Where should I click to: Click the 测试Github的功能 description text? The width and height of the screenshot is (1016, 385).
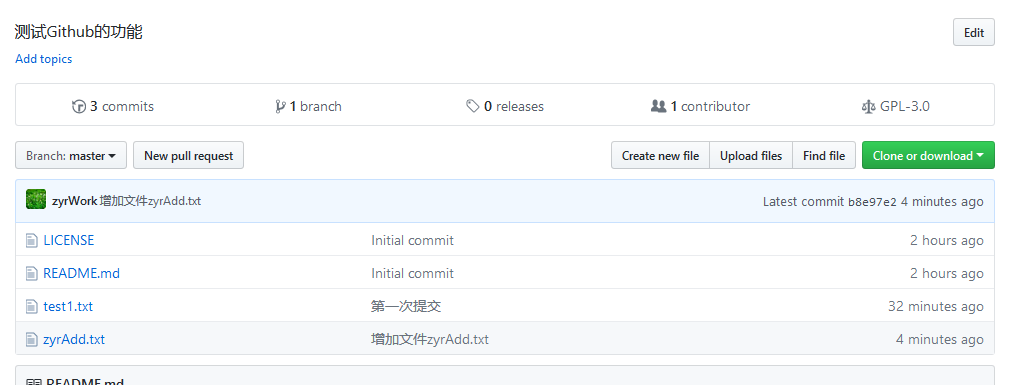click(x=78, y=32)
